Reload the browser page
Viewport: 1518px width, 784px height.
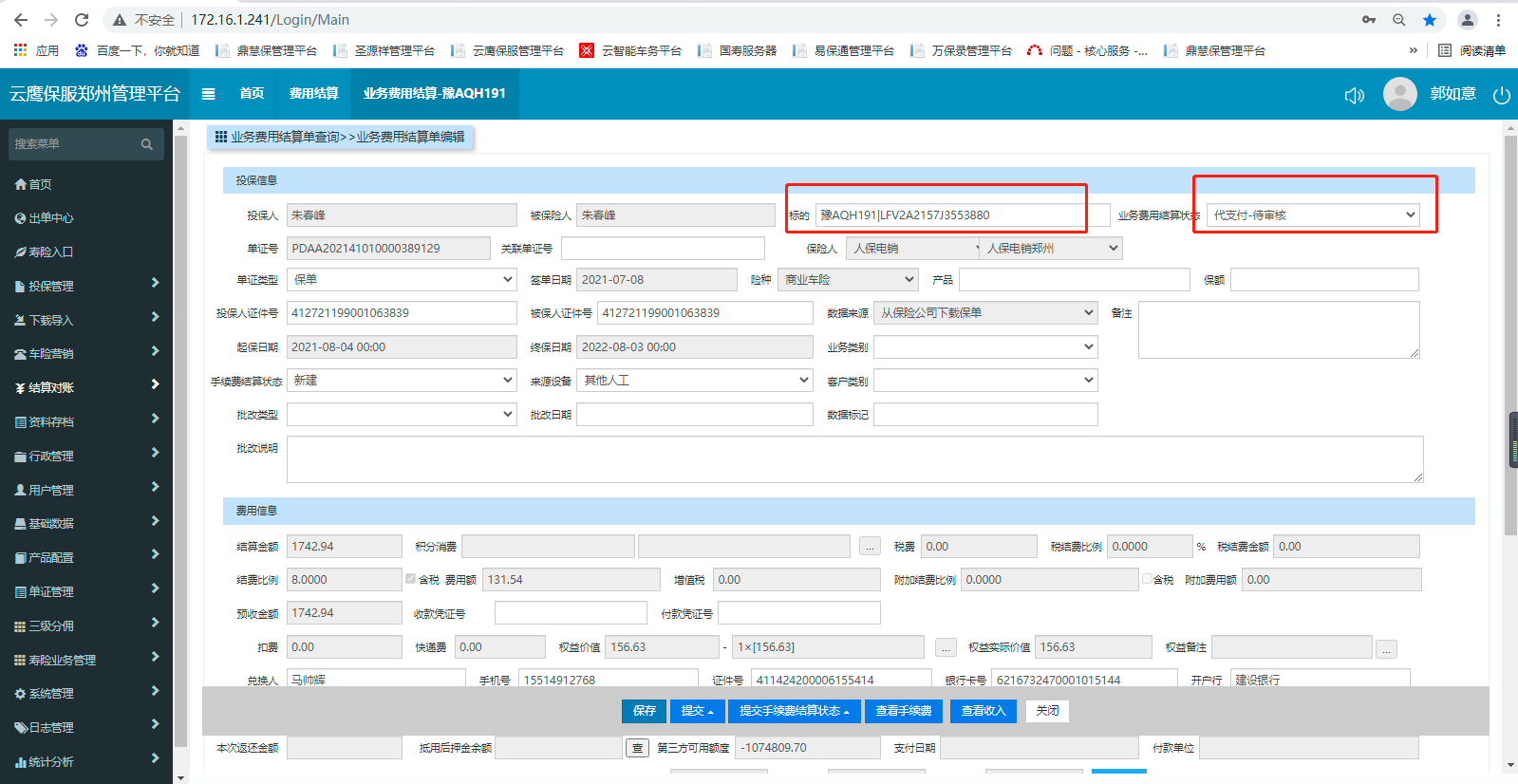82,20
